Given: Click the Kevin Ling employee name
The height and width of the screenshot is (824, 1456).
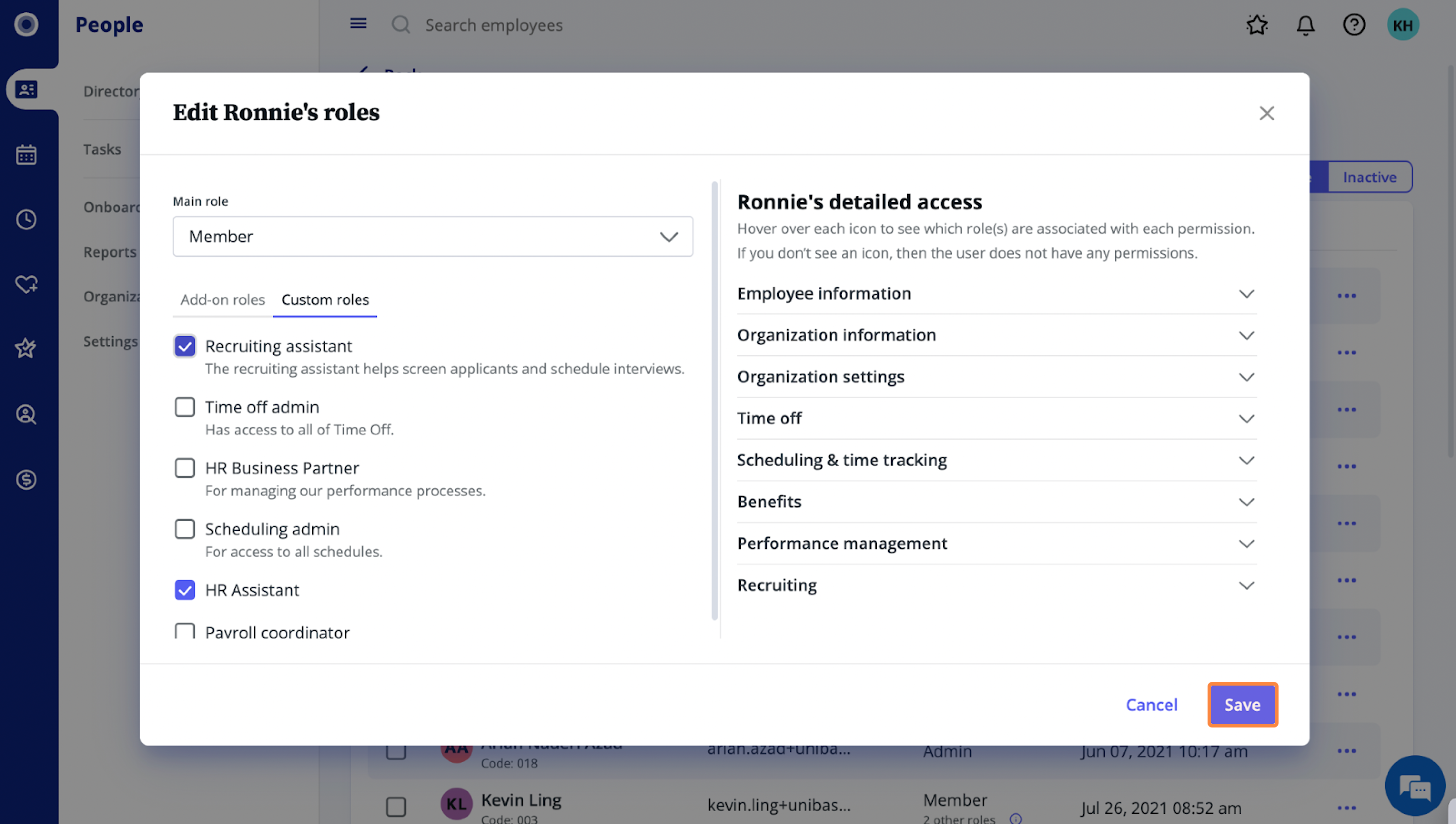Looking at the screenshot, I should point(521,800).
